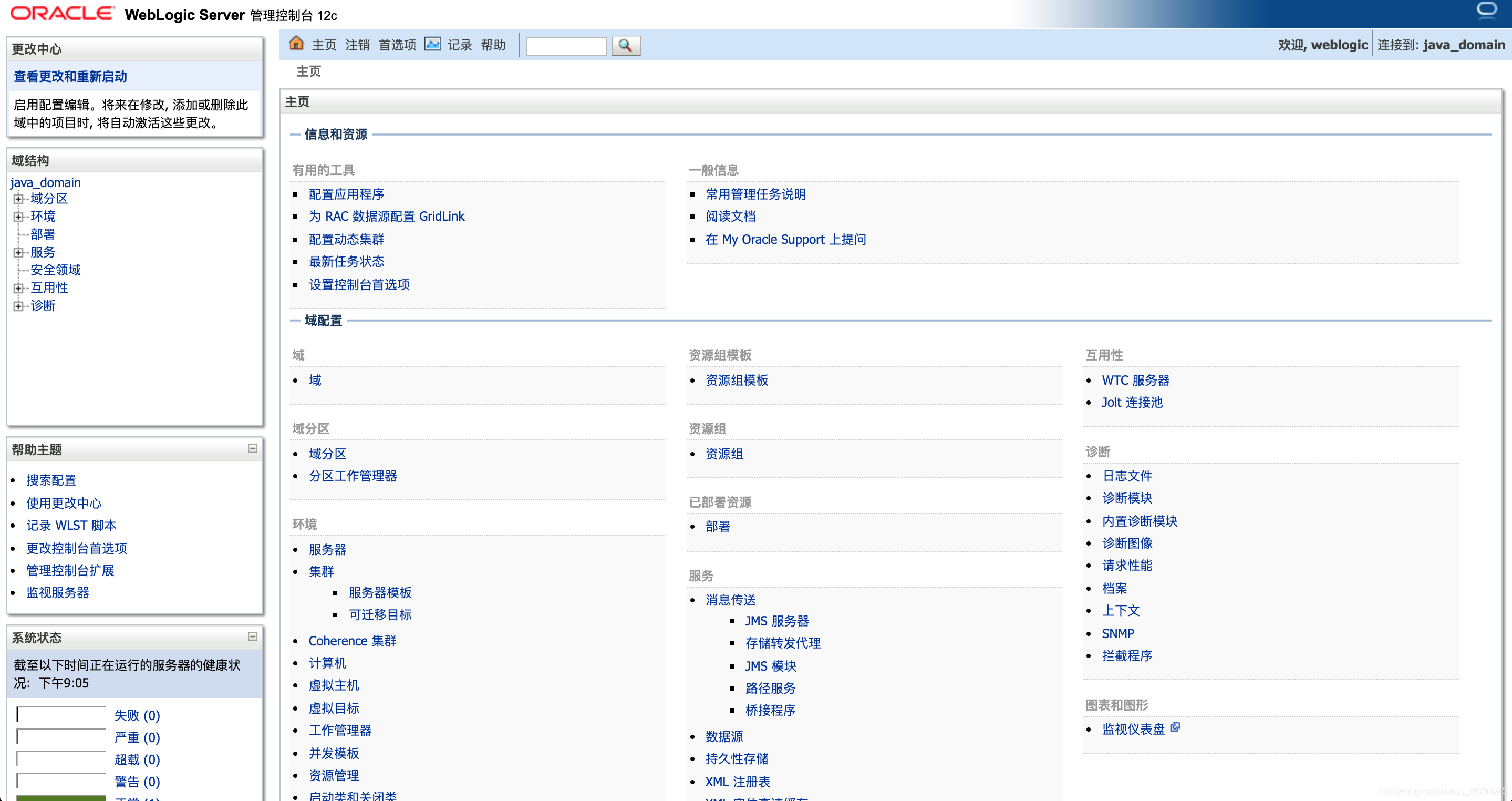Viewport: 1512px width, 801px height.
Task: Expand the 服务 tree node
Action: click(x=18, y=252)
